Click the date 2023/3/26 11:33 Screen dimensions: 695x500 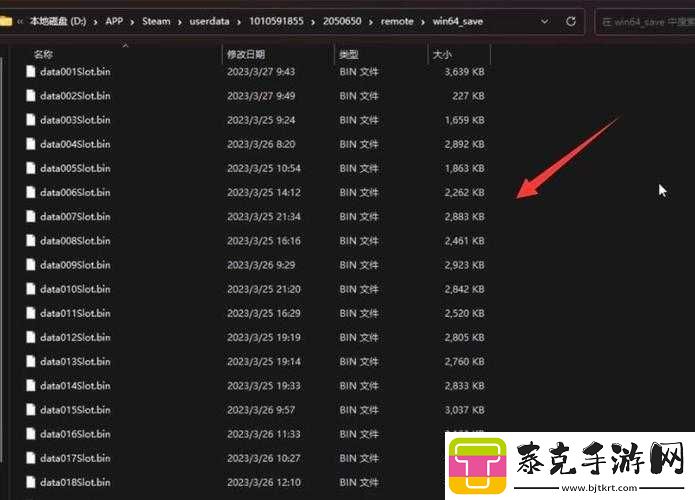(x=264, y=434)
